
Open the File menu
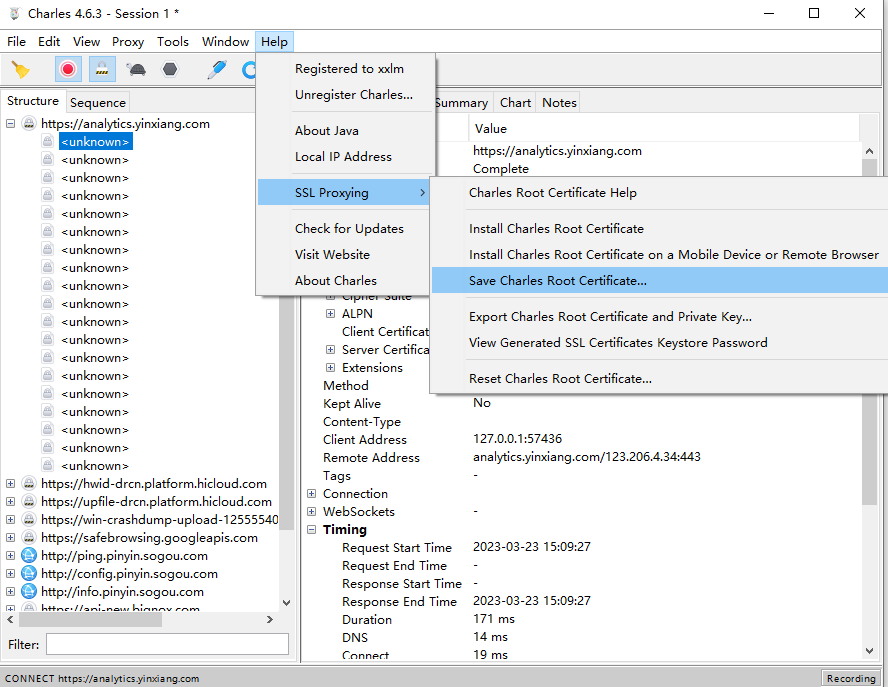pyautogui.click(x=16, y=42)
